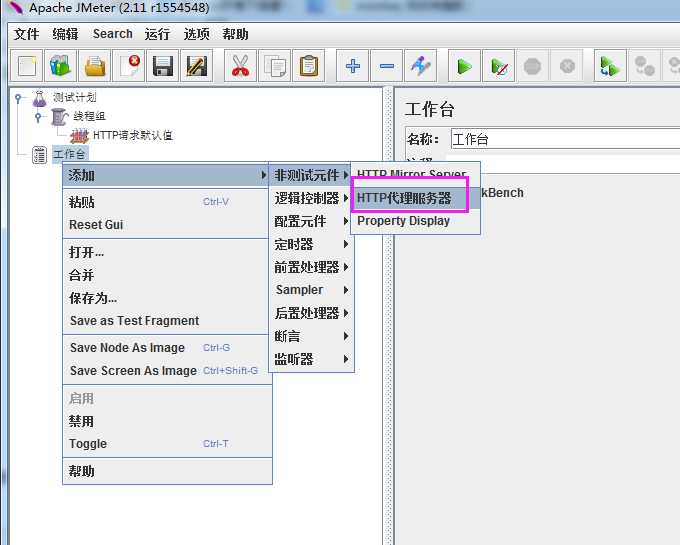Open the 文件 menu
This screenshot has width=680, height=545.
tap(26, 34)
